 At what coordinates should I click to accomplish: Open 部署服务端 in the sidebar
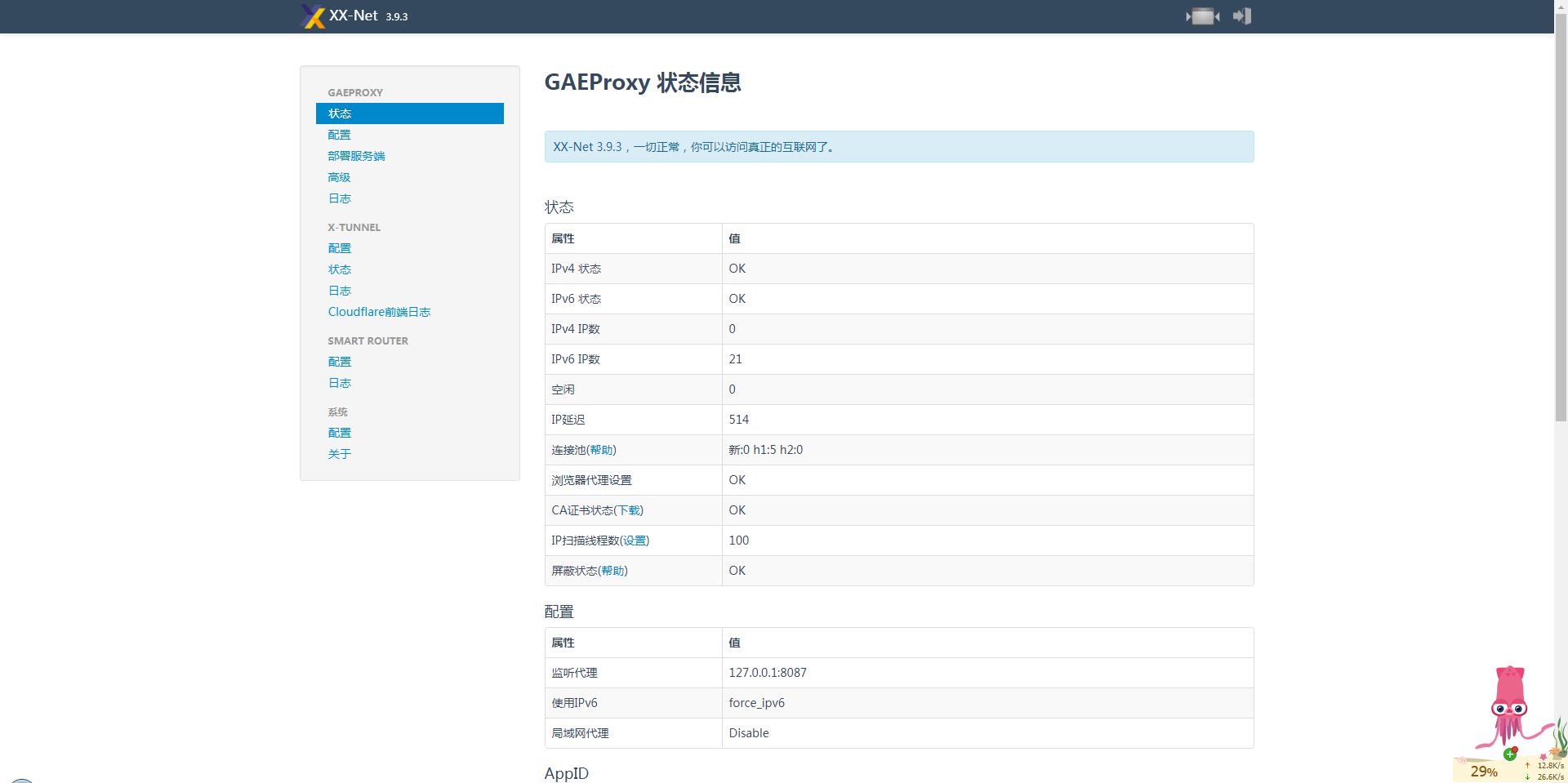356,156
